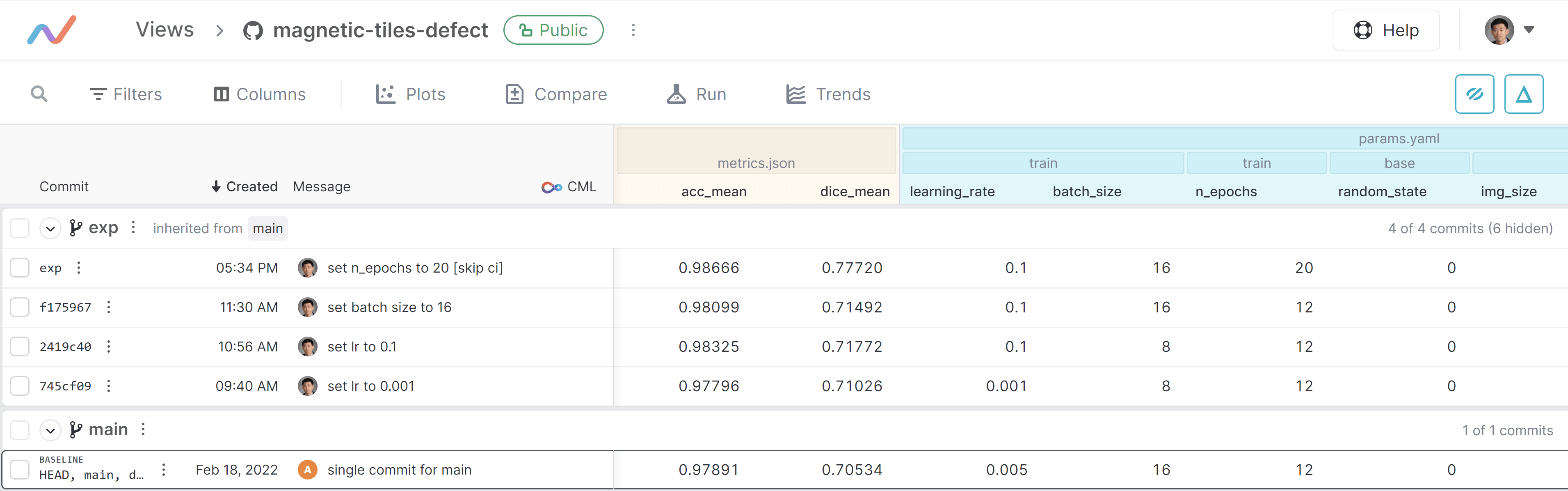Click the delta triangle icon button
This screenshot has width=1568, height=491.
[1523, 94]
